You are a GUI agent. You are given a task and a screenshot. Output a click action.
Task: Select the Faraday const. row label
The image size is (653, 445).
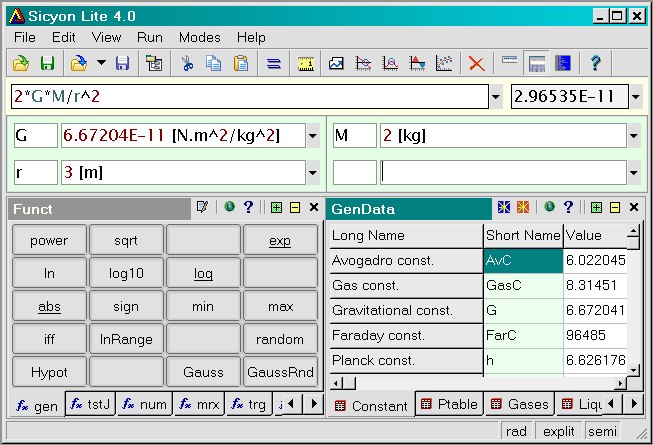pyautogui.click(x=406, y=336)
